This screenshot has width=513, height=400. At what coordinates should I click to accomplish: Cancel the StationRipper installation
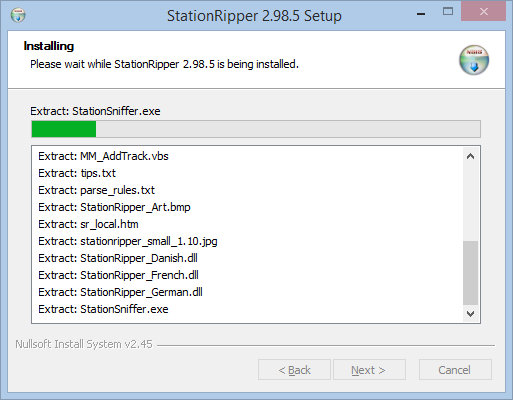click(x=455, y=370)
